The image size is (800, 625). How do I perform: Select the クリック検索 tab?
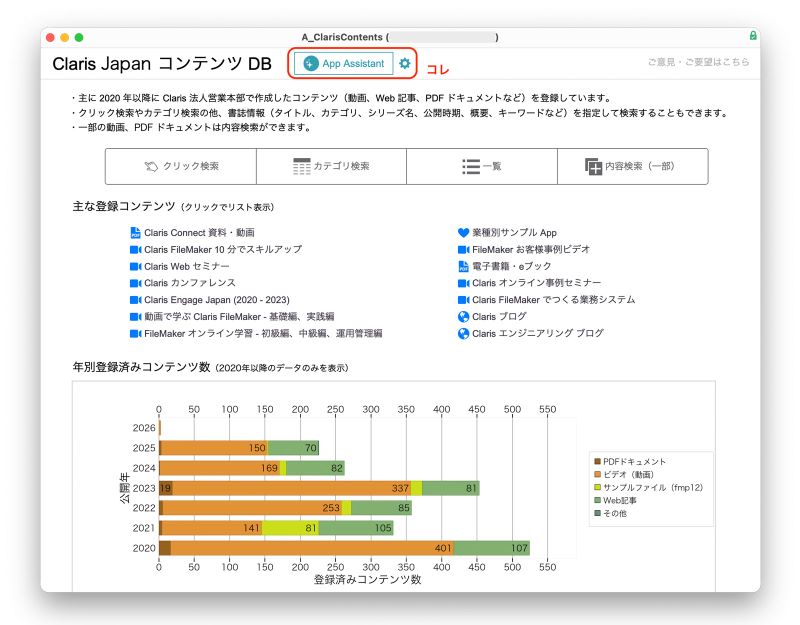(181, 167)
